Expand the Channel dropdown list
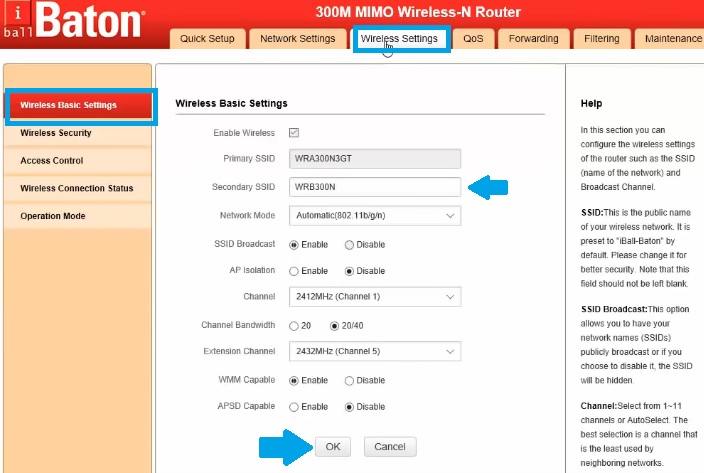Viewport: 704px width, 473px height. point(374,297)
